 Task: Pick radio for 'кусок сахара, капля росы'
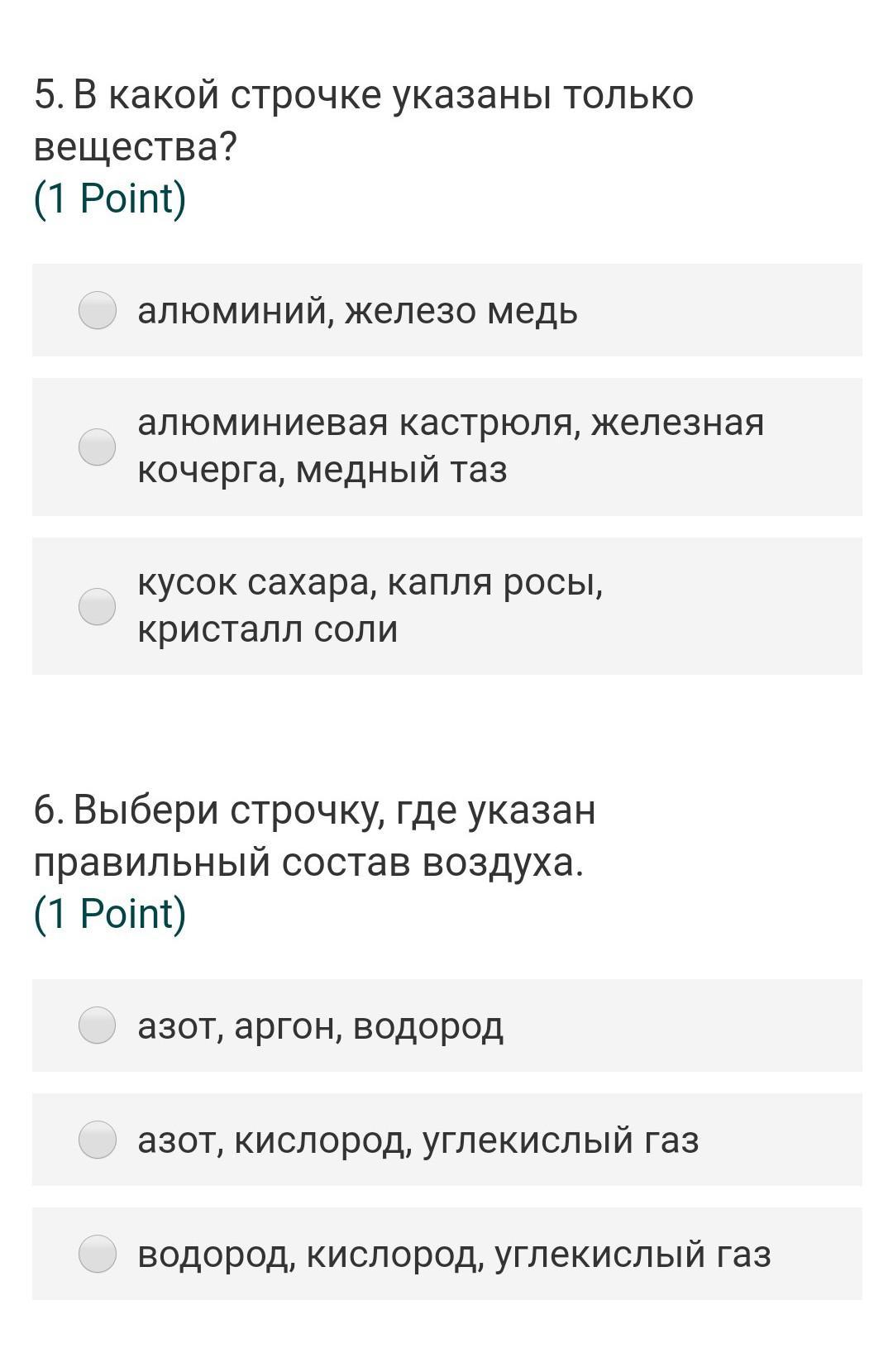click(97, 607)
